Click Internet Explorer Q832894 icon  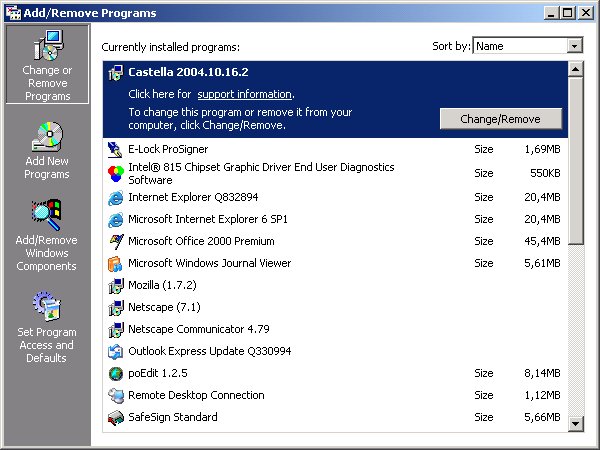tap(116, 198)
